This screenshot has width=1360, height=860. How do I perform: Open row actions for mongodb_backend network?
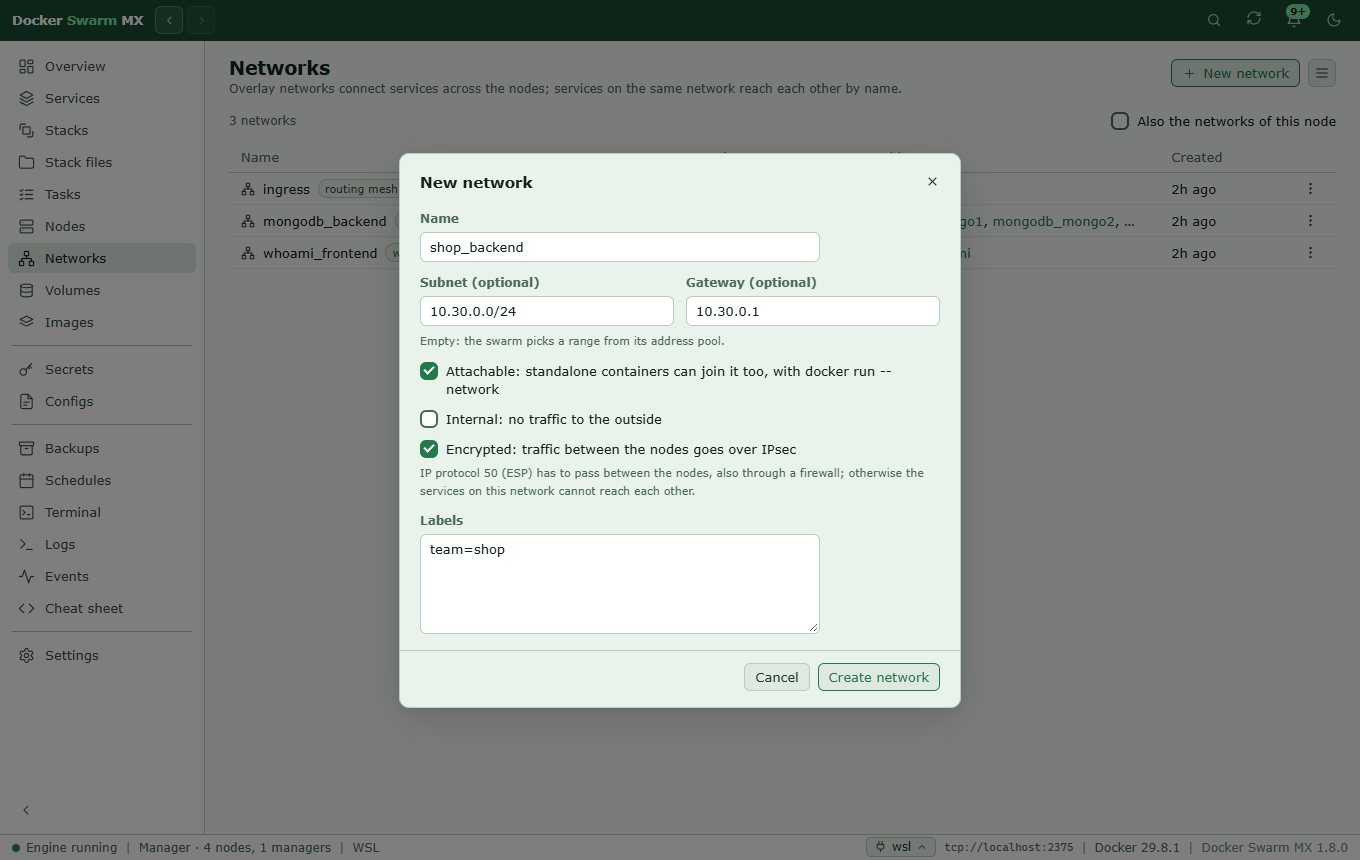coord(1310,221)
